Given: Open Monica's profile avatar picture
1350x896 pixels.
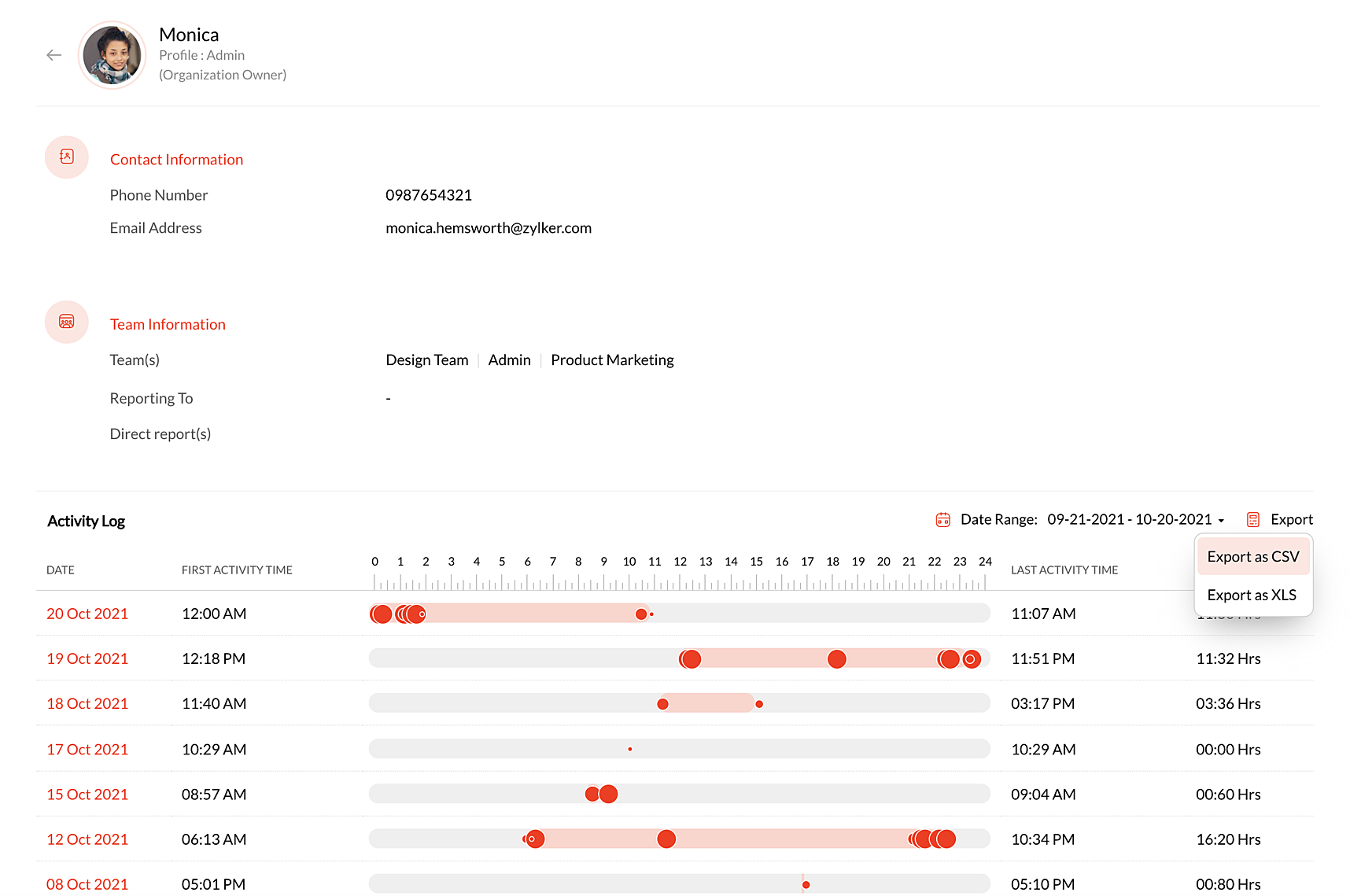Looking at the screenshot, I should tap(112, 55).
